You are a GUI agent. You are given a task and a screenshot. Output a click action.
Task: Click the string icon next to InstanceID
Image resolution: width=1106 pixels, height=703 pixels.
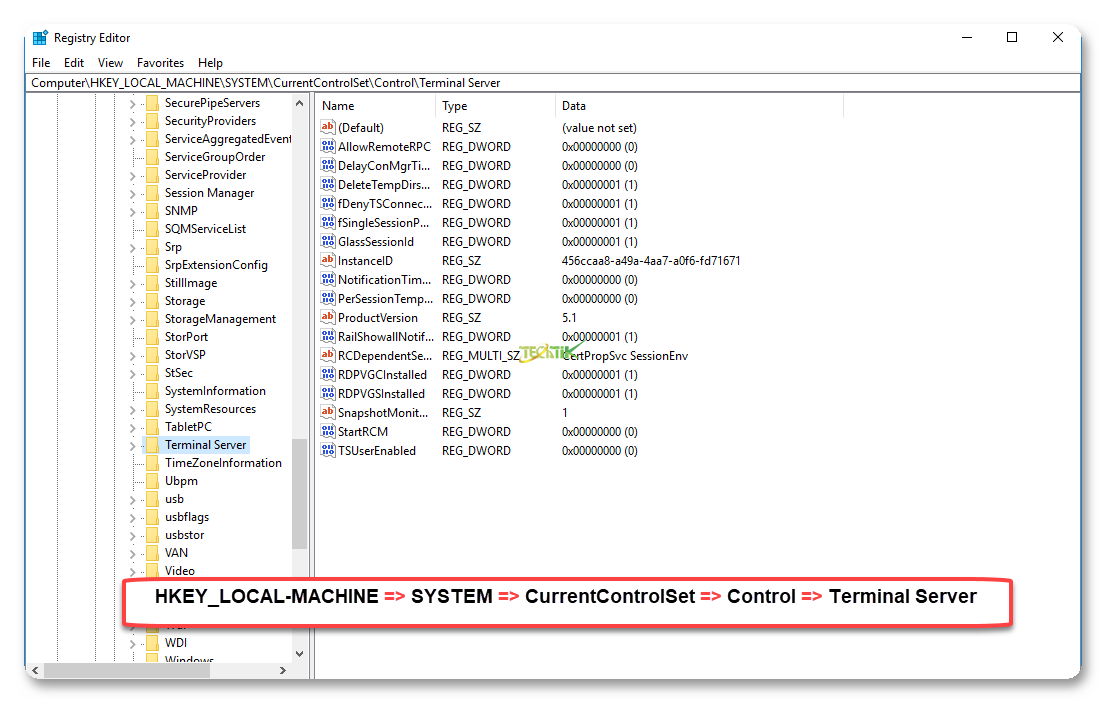(328, 261)
